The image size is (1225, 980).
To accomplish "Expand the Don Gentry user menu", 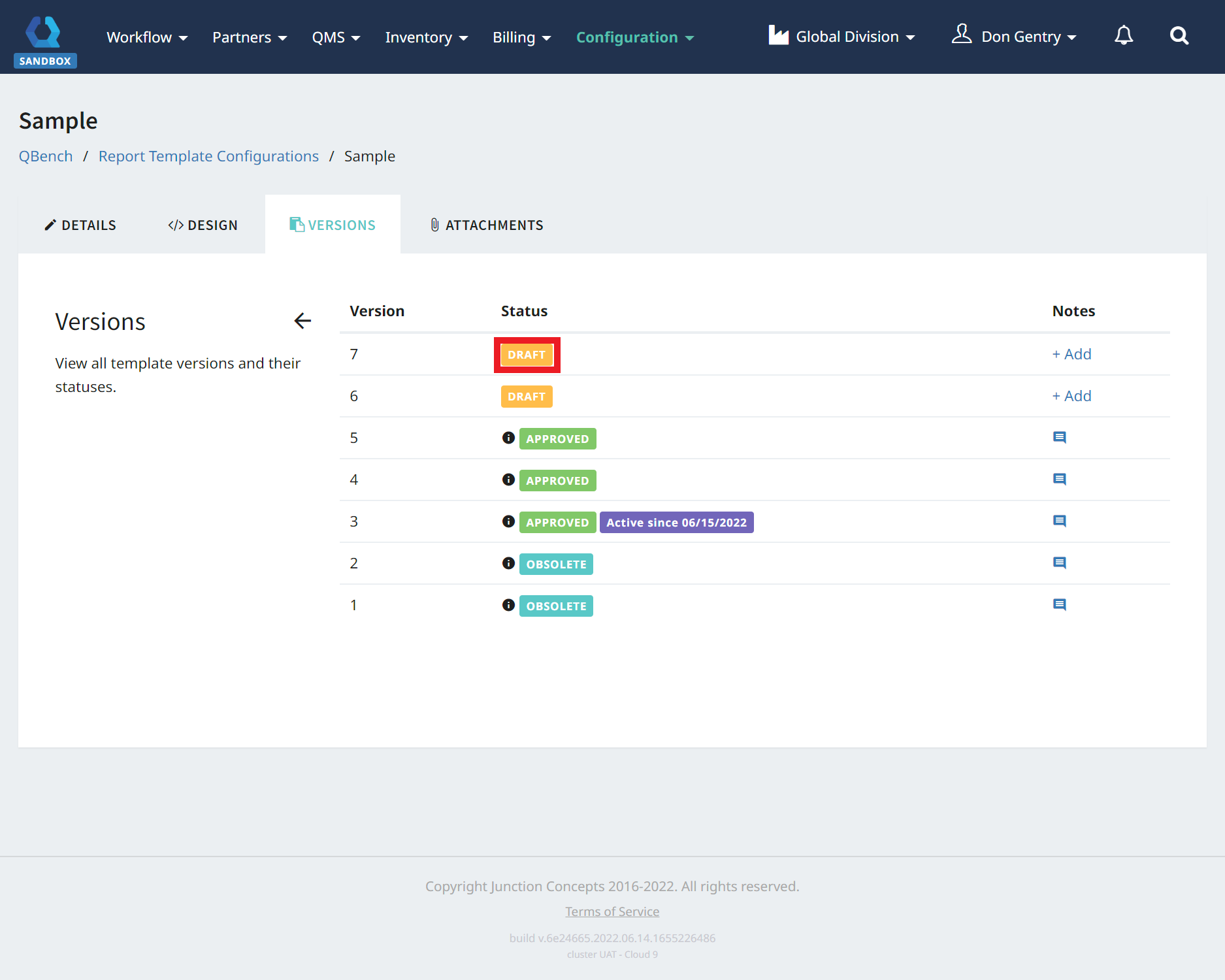I will point(1014,37).
